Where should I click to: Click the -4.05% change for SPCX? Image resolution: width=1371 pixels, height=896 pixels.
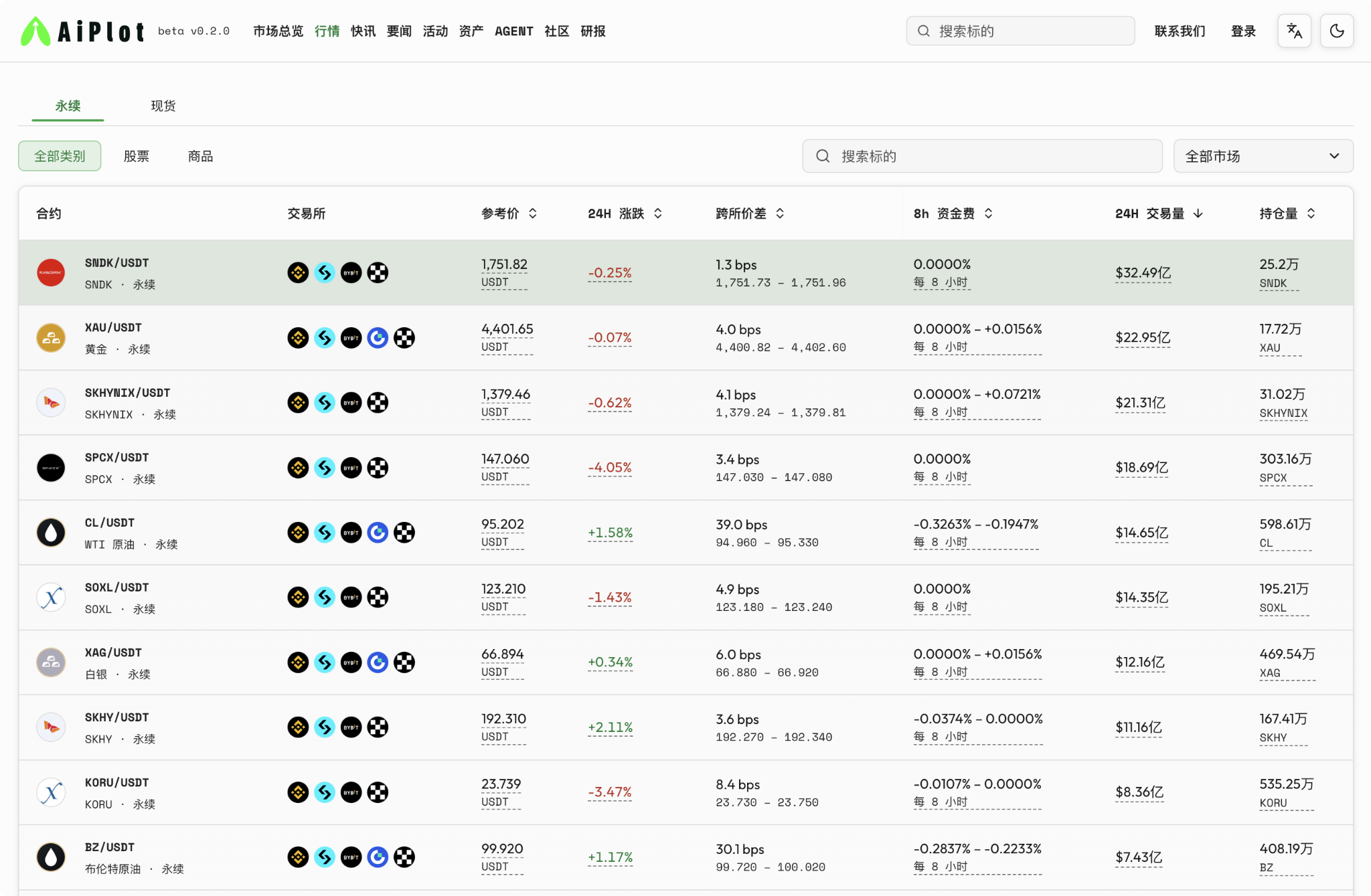click(x=610, y=468)
